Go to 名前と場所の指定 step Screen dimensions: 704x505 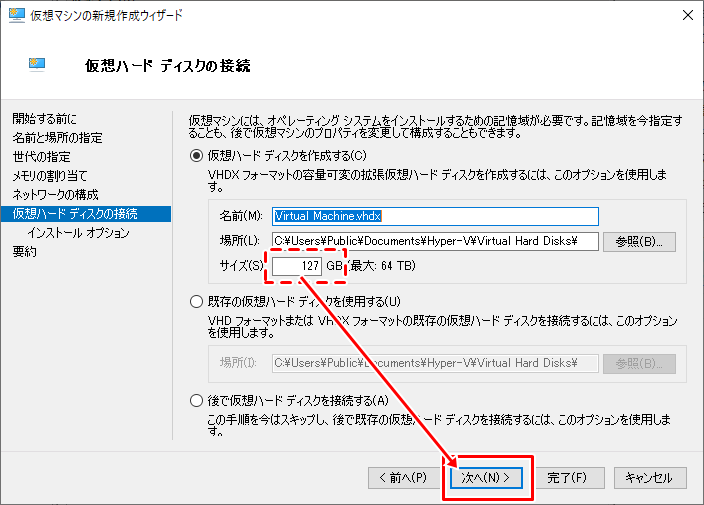click(57, 138)
